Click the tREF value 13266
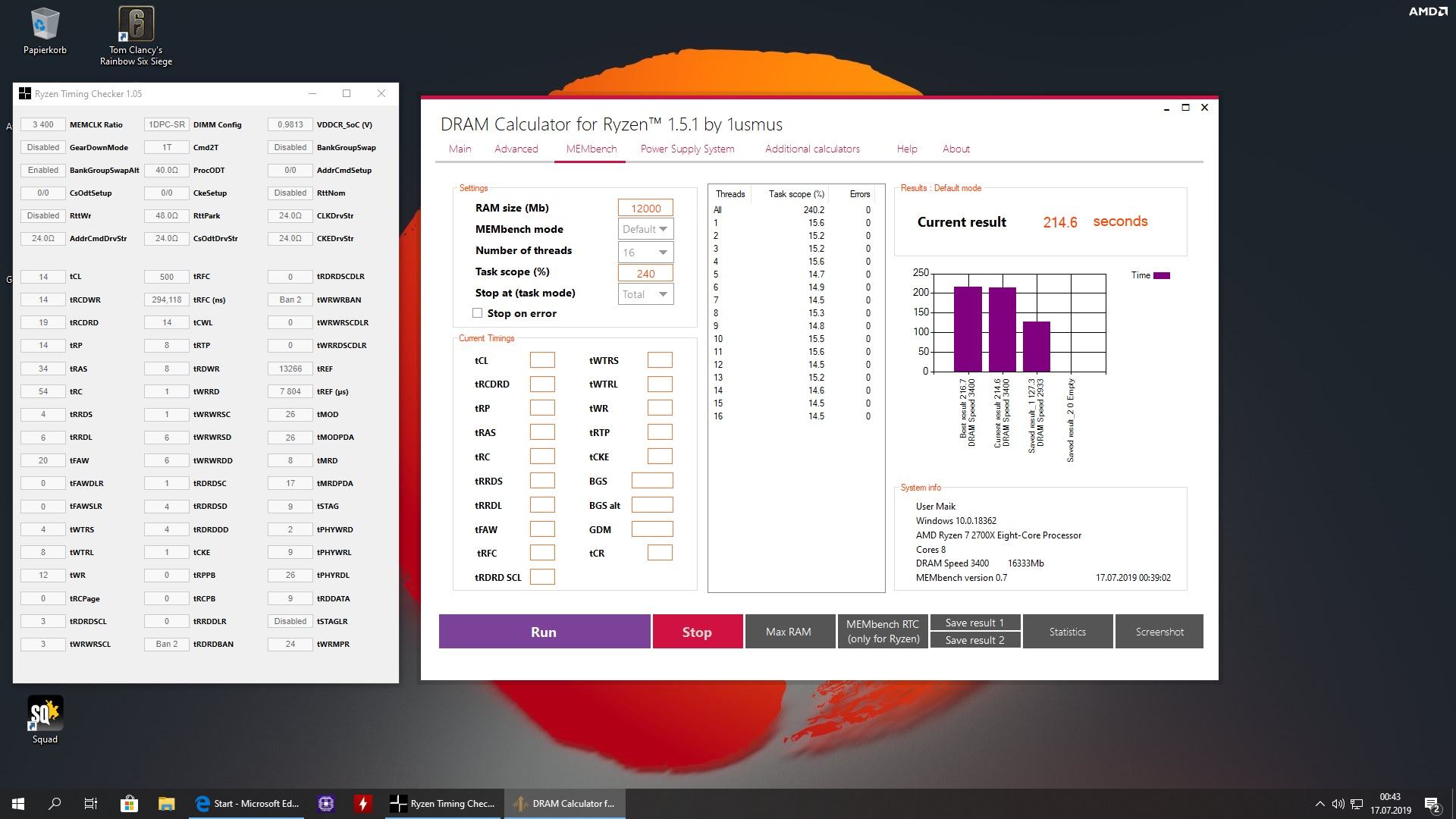Viewport: 1456px width, 819px height. click(x=290, y=369)
